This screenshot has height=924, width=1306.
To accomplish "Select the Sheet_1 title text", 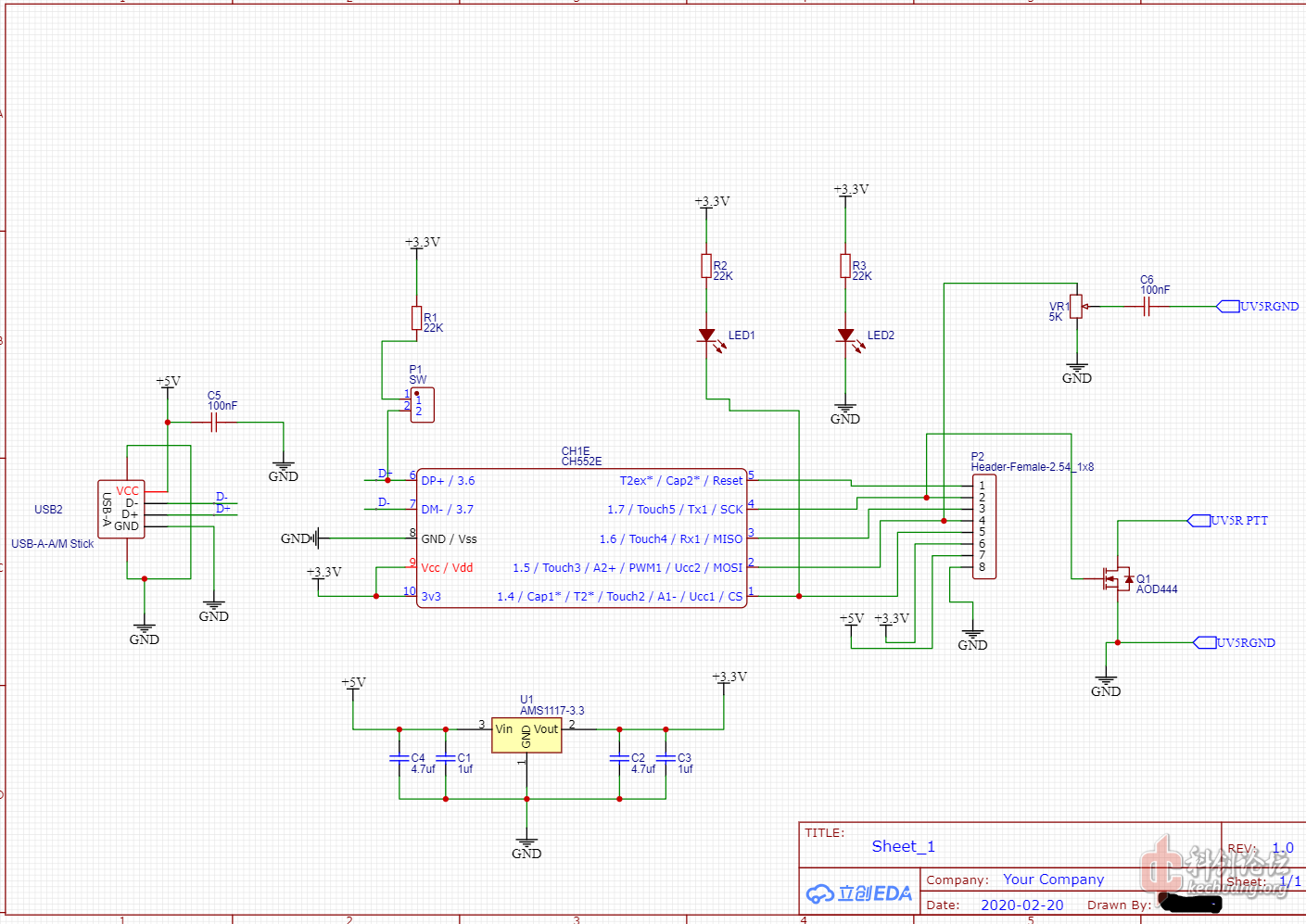I will pyautogui.click(x=903, y=846).
